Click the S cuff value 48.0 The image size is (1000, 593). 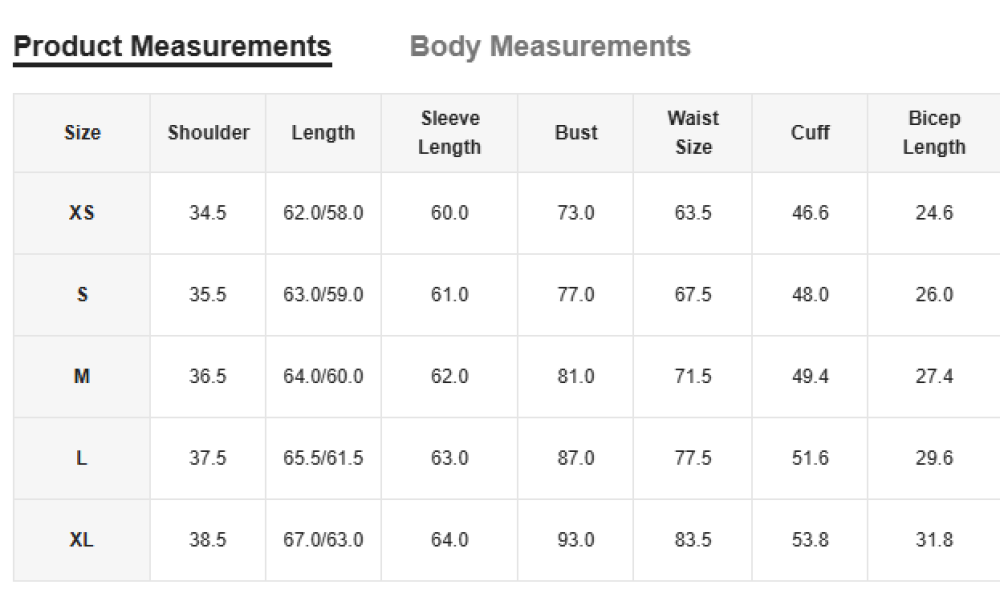810,295
